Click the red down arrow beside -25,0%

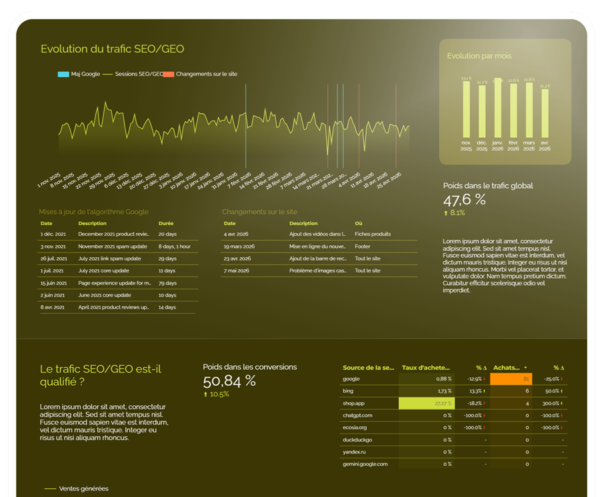click(561, 379)
